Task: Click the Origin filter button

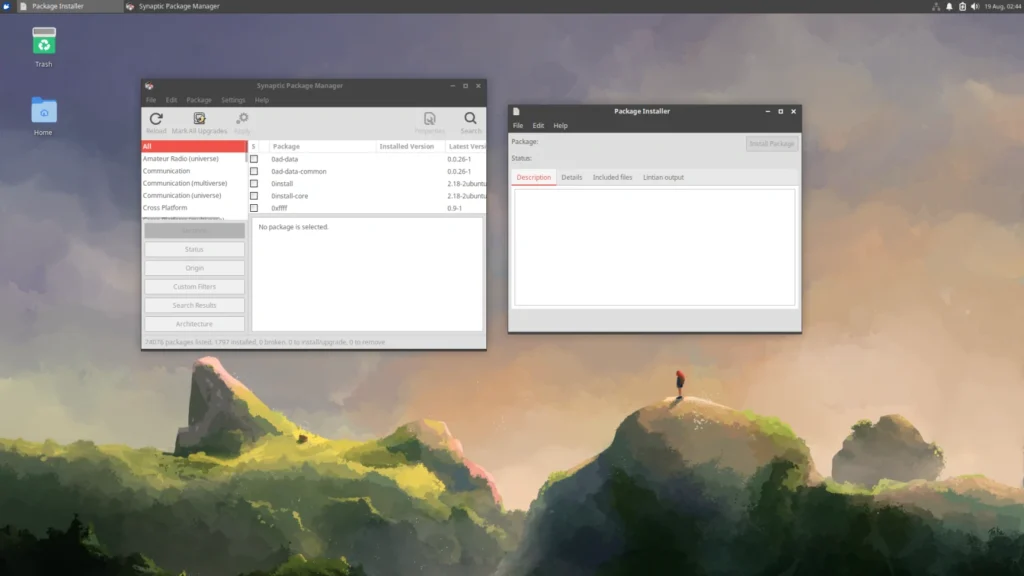Action: 195,268
